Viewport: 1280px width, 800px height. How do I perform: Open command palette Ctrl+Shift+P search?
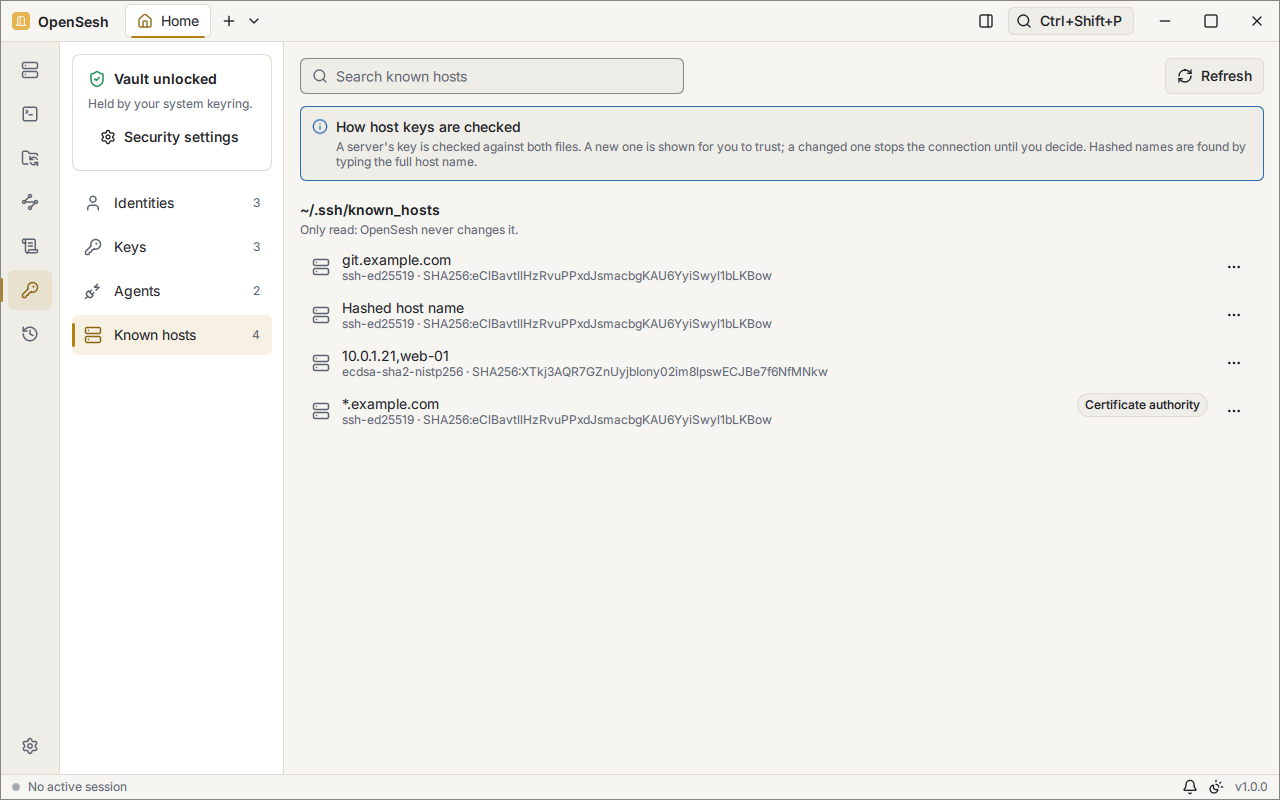(x=1071, y=21)
